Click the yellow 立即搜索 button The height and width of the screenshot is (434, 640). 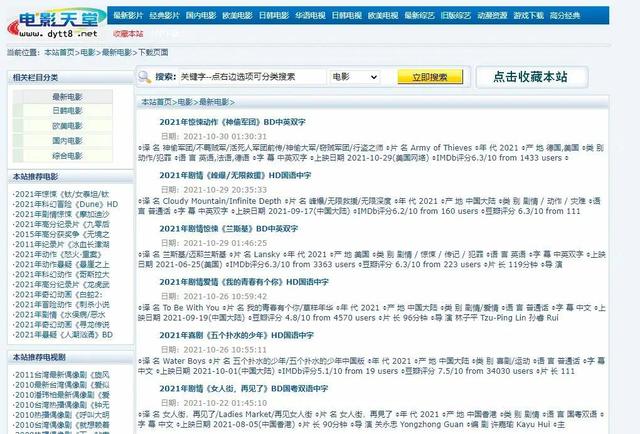(430, 77)
